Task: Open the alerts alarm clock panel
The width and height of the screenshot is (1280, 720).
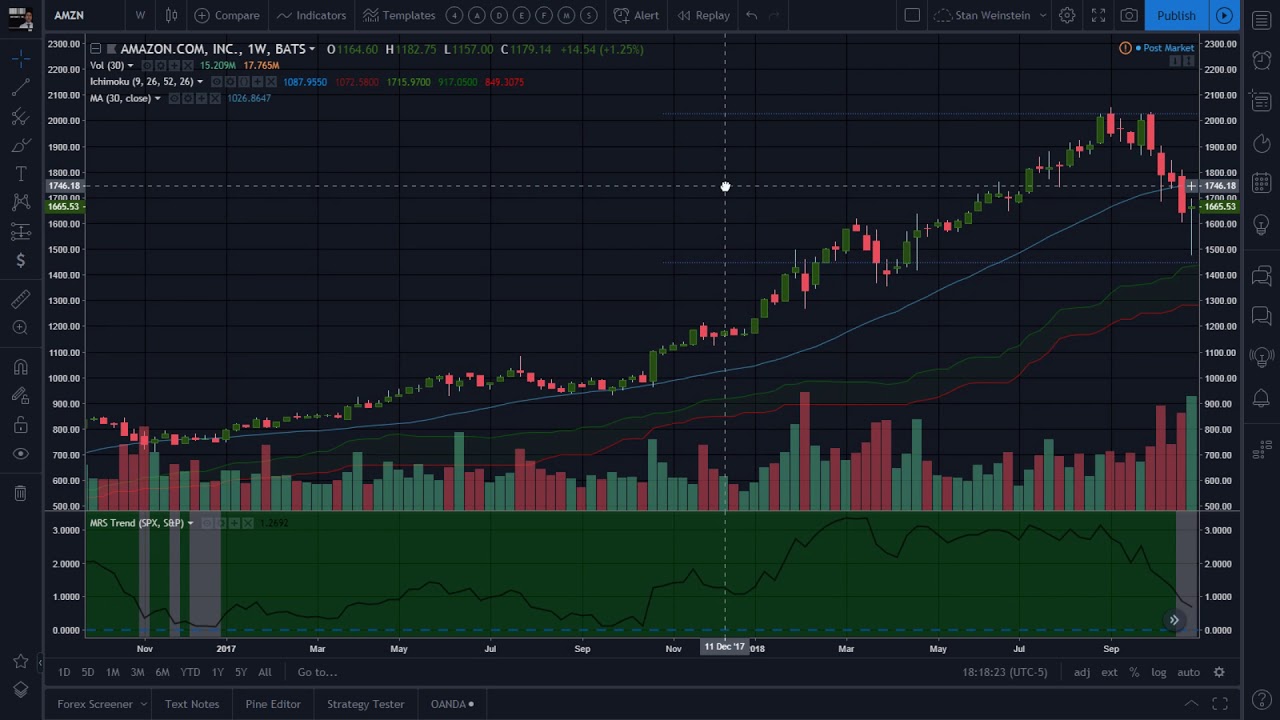Action: [x=1261, y=60]
